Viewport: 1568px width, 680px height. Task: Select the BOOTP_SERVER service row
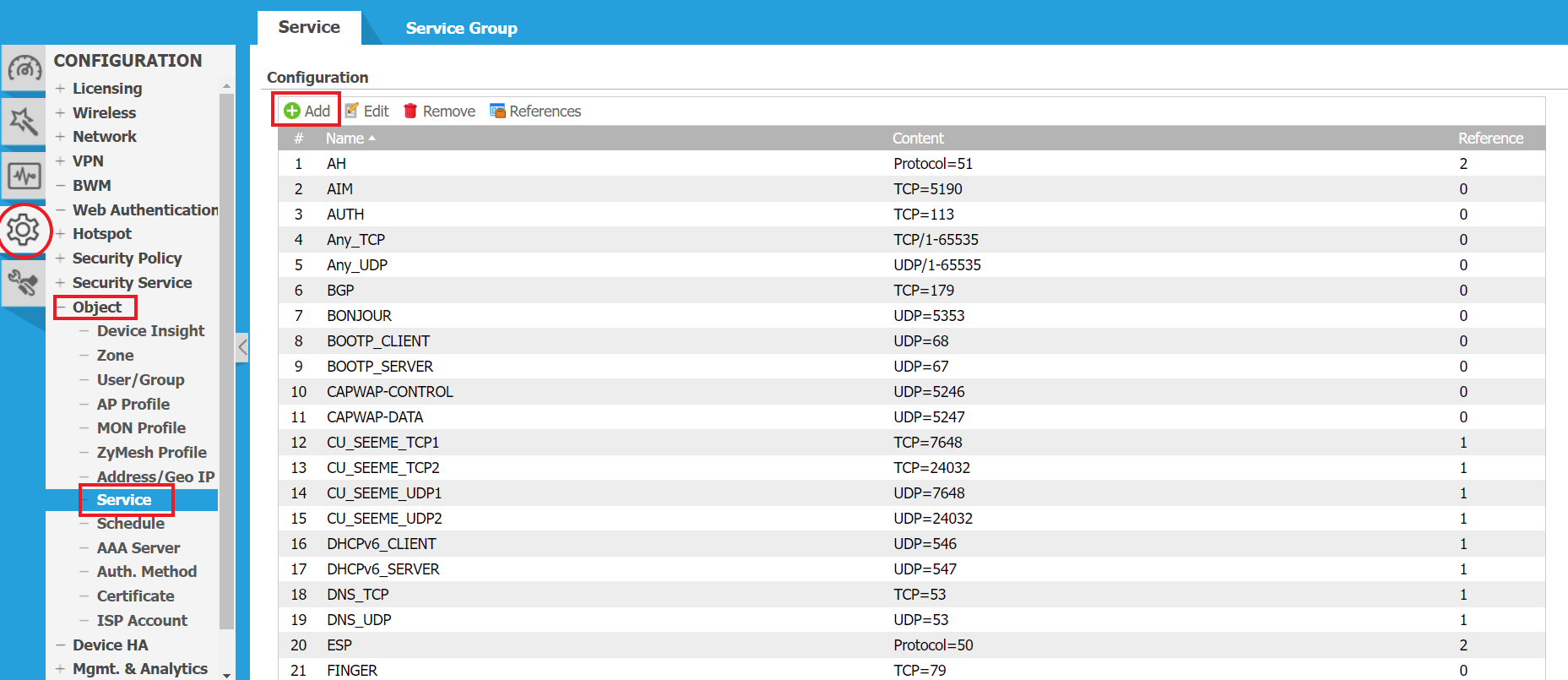912,366
